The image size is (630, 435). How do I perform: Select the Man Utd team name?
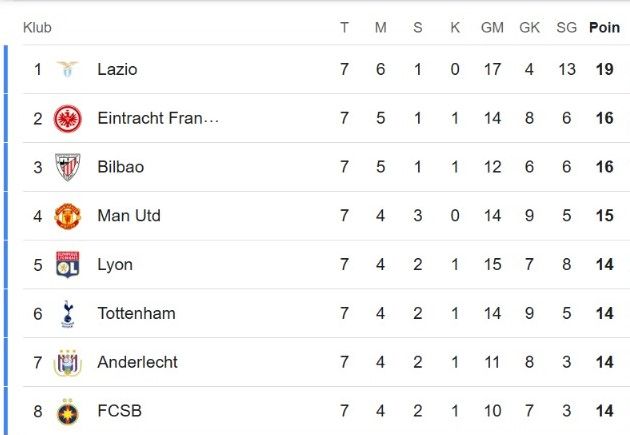point(129,216)
